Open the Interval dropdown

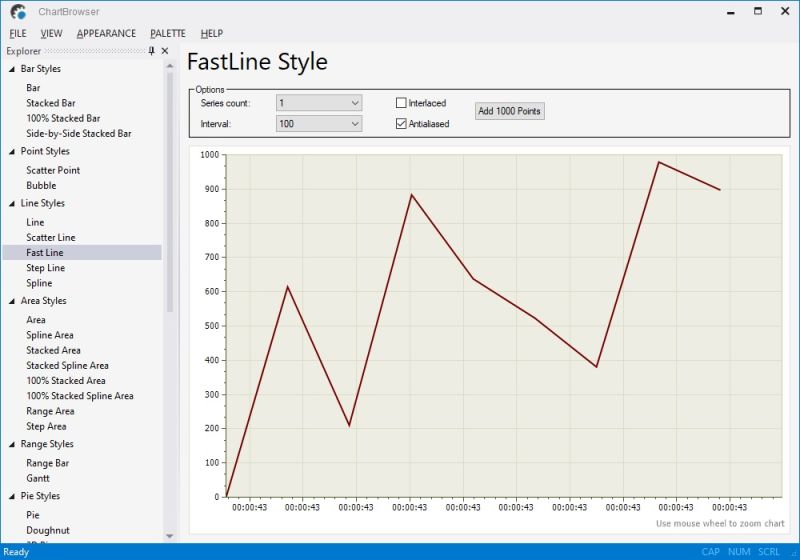click(319, 124)
